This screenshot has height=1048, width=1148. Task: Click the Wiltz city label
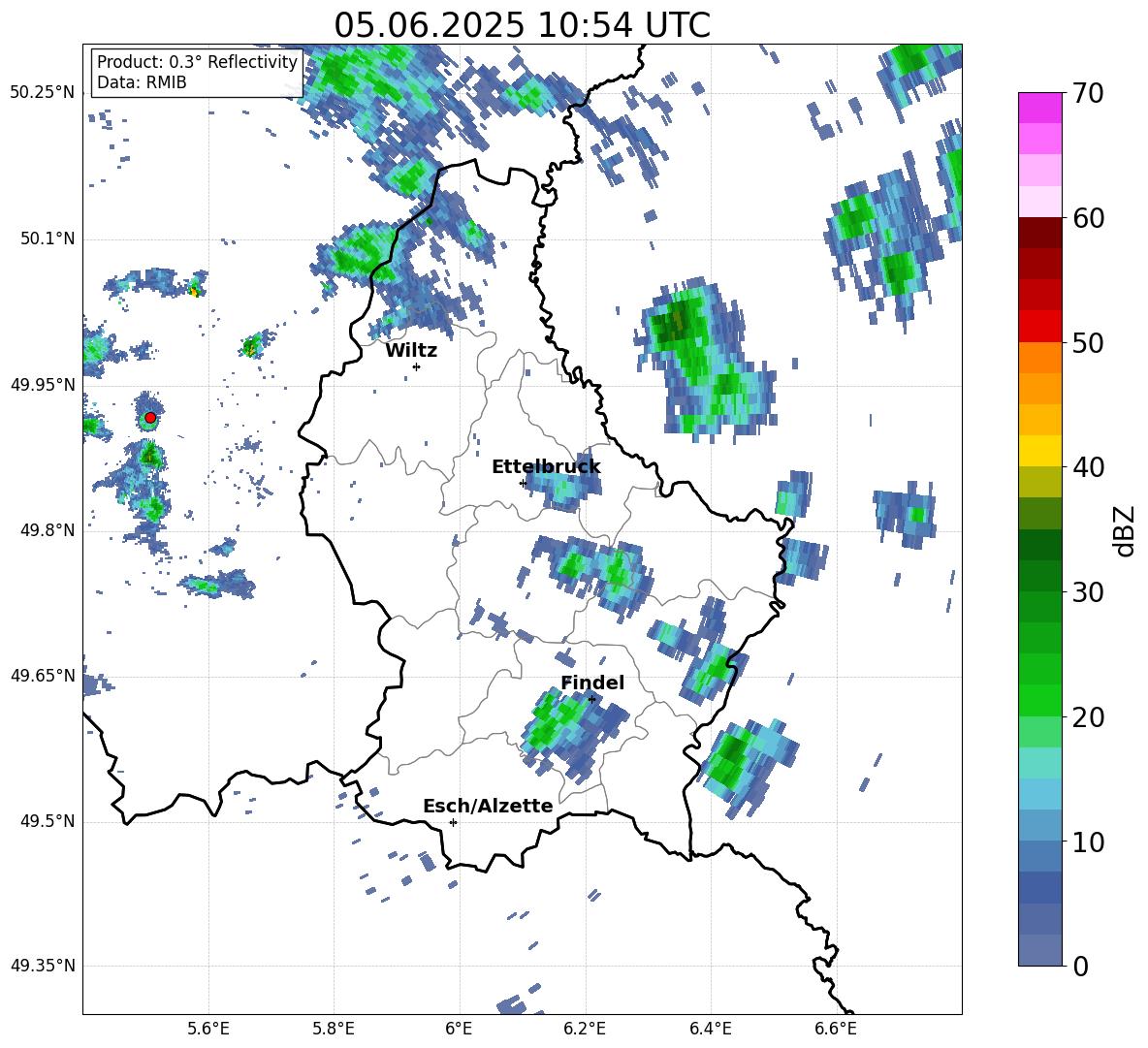pyautogui.click(x=411, y=351)
